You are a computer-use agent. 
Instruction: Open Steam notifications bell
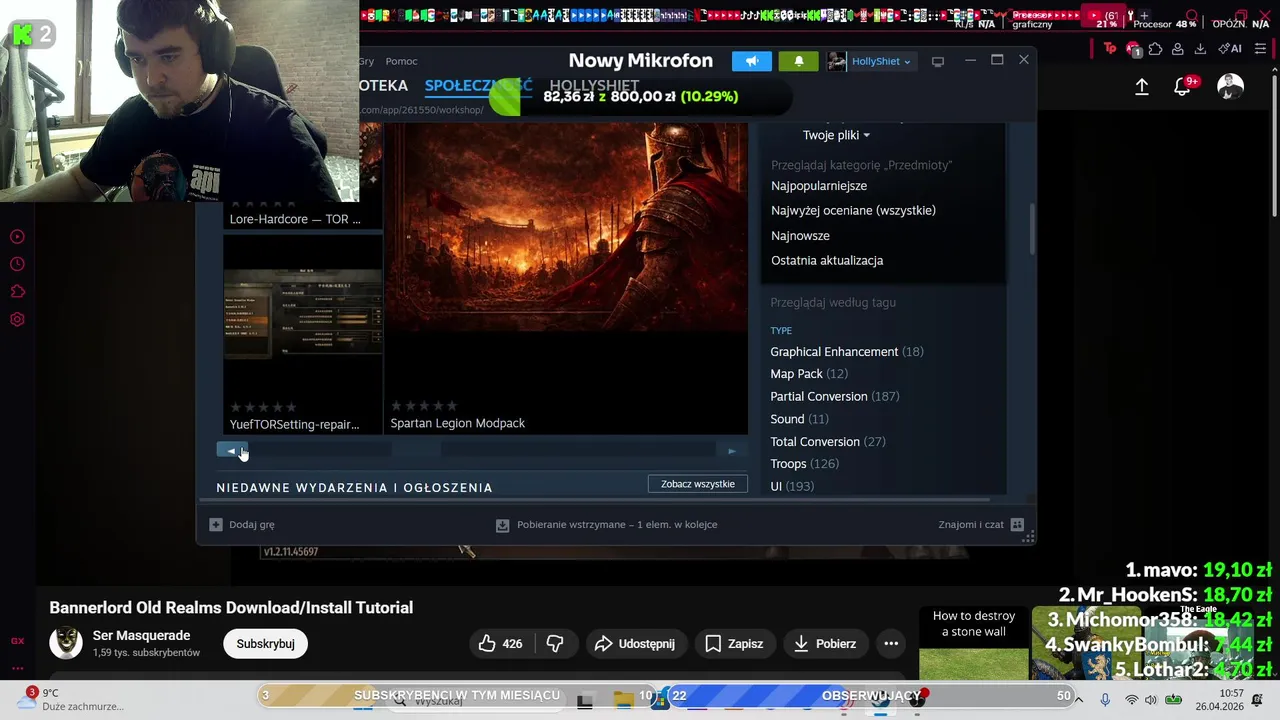pyautogui.click(x=798, y=61)
